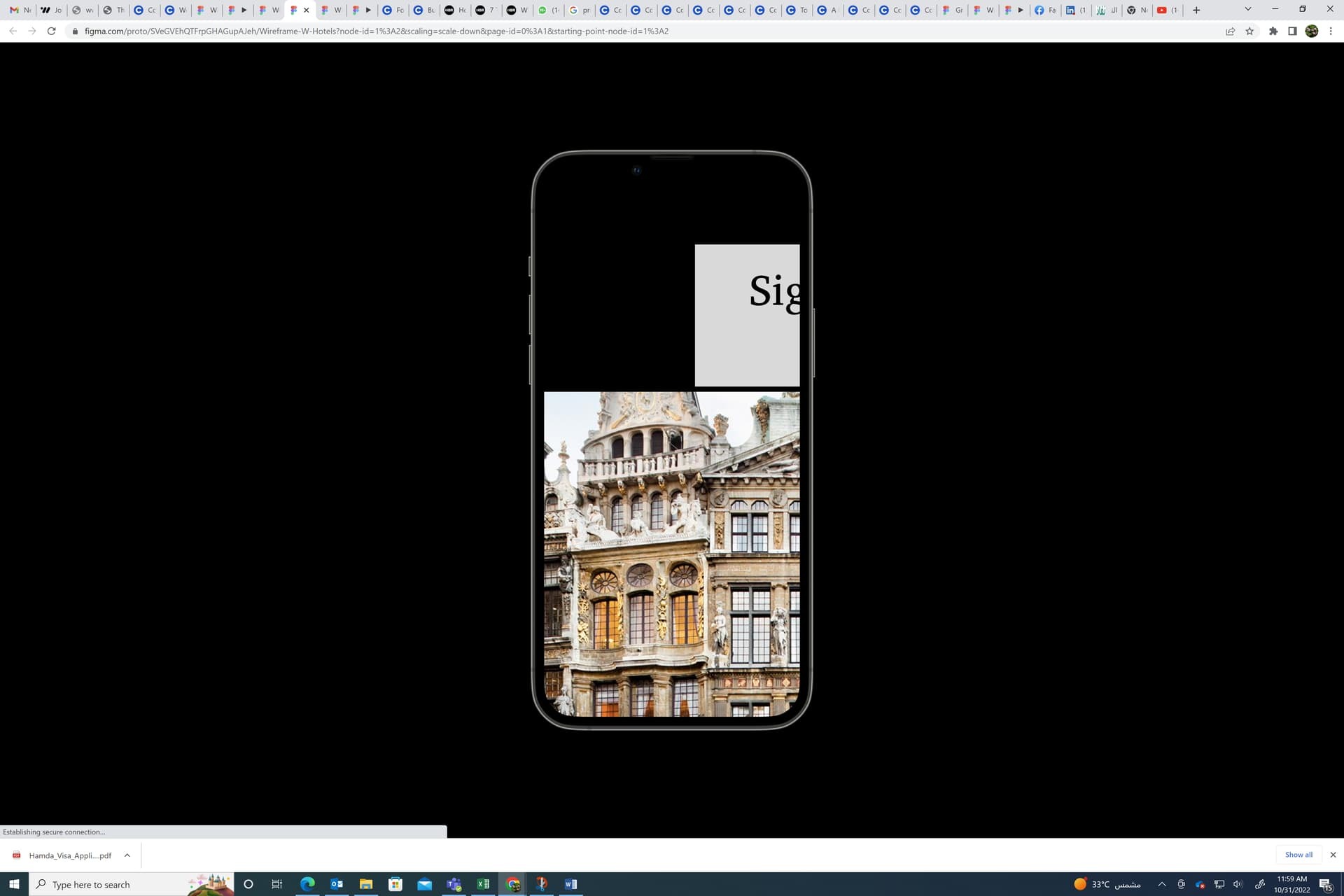This screenshot has width=1344, height=896.
Task: Click the Show all downloads button
Action: (x=1297, y=854)
